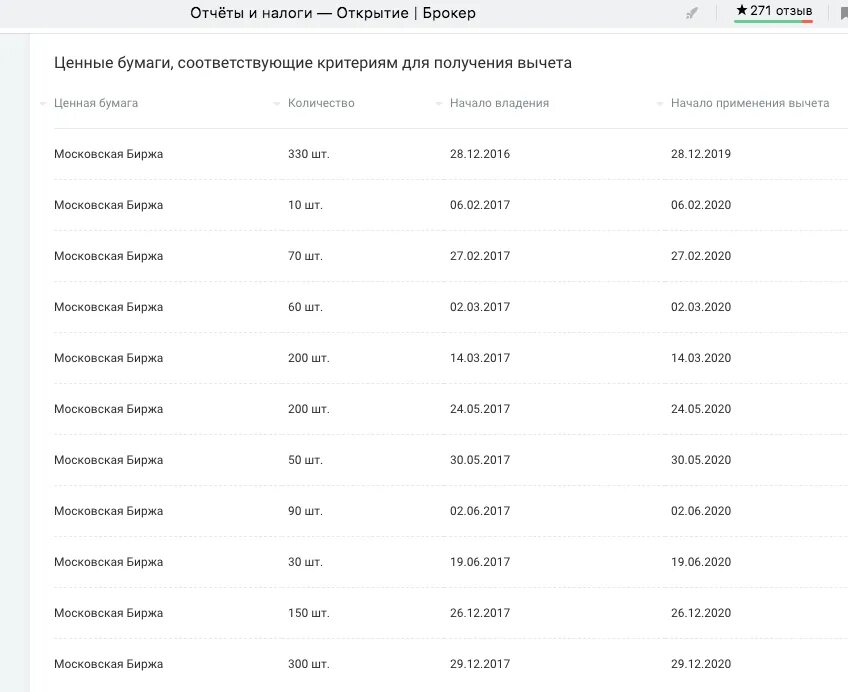Click ownership date 06.02.2017
Image resolution: width=848 pixels, height=692 pixels.
click(x=480, y=205)
